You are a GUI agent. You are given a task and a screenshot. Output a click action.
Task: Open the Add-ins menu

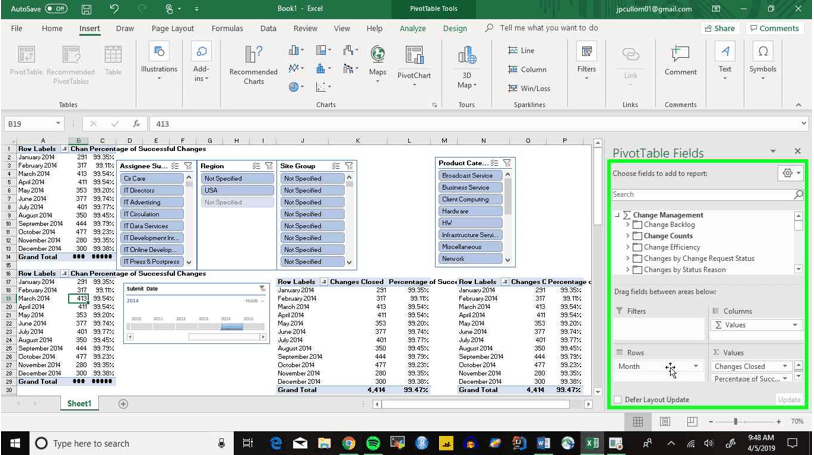coord(201,61)
